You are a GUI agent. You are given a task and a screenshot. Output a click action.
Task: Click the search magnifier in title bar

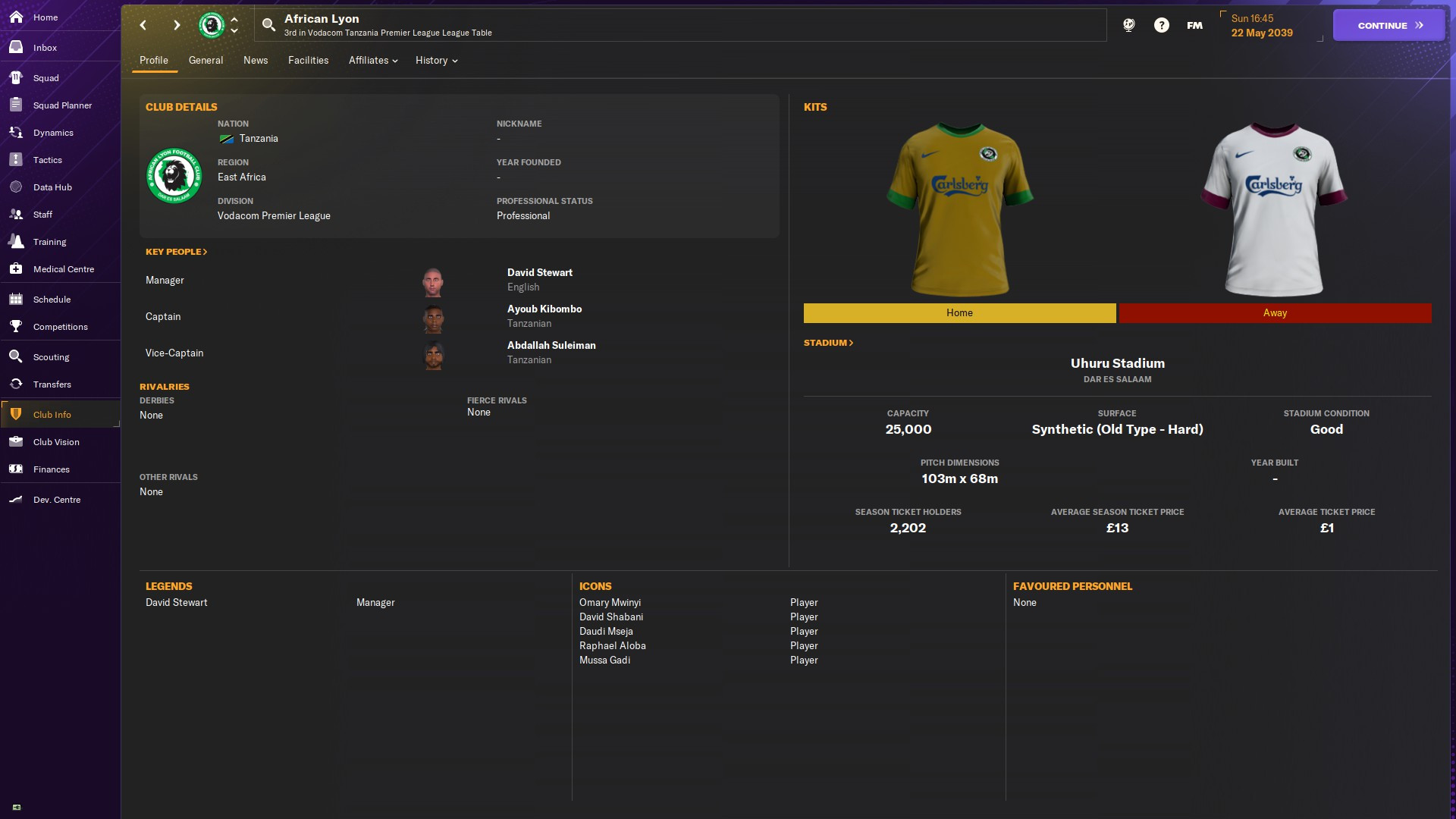[x=268, y=25]
